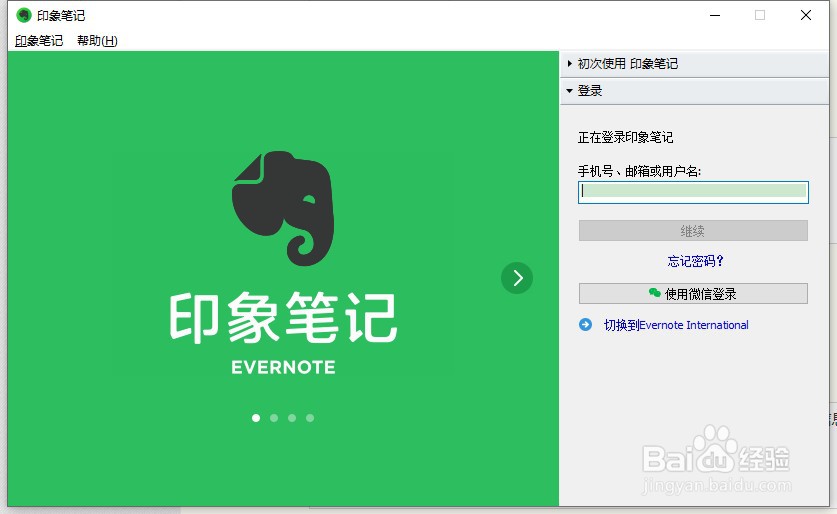Close the 印象笔记 window

tap(806, 15)
